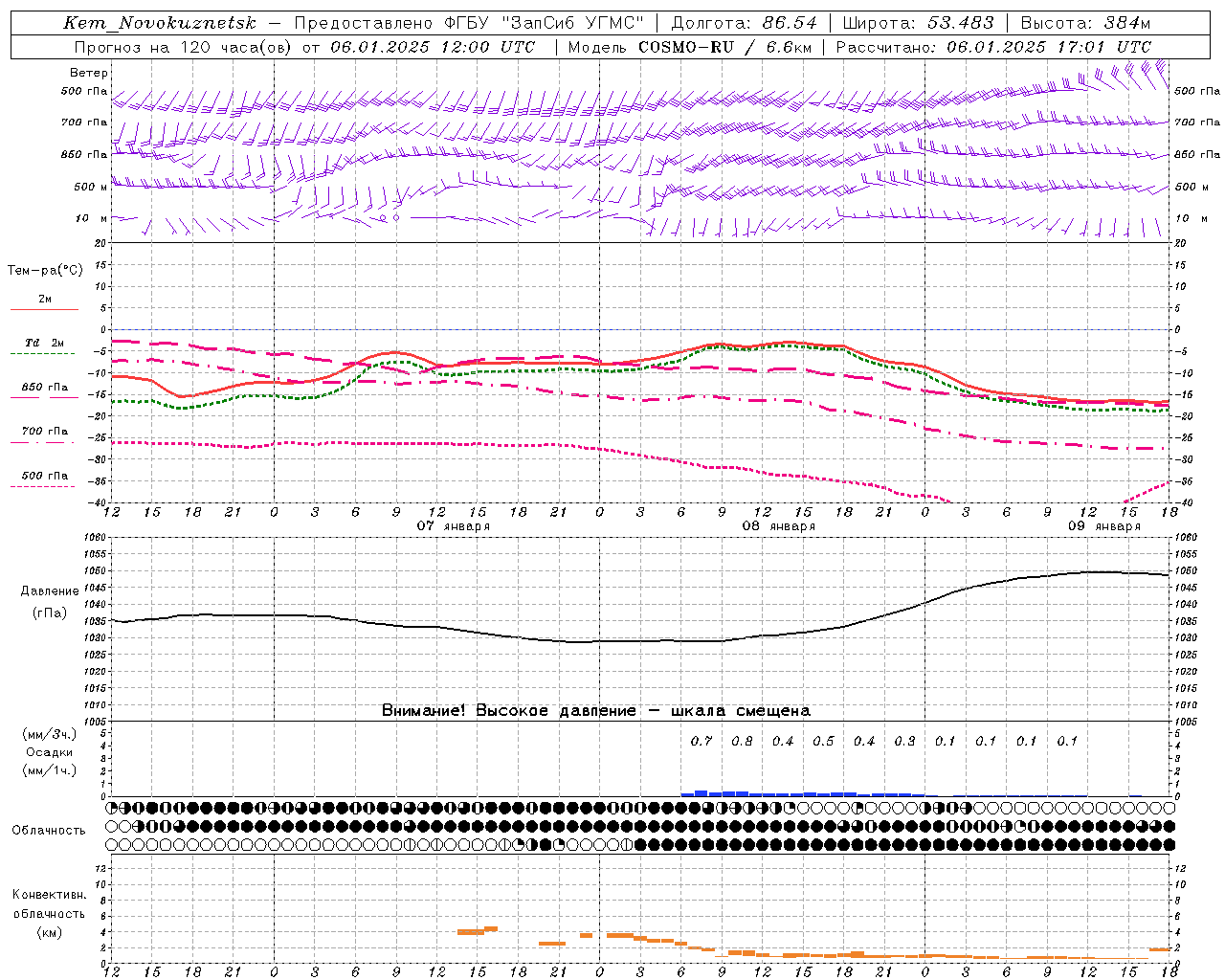
Task: Click the (гПа) unit label under Давление
Action: (50, 613)
